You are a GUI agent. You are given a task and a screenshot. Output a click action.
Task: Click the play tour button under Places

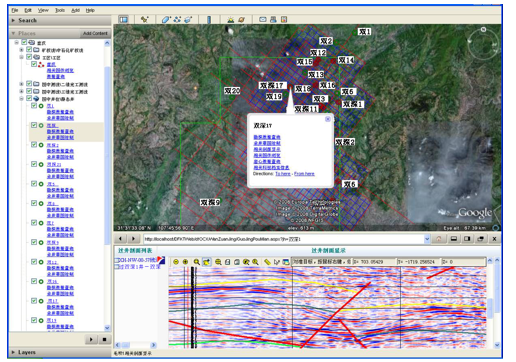point(91,339)
